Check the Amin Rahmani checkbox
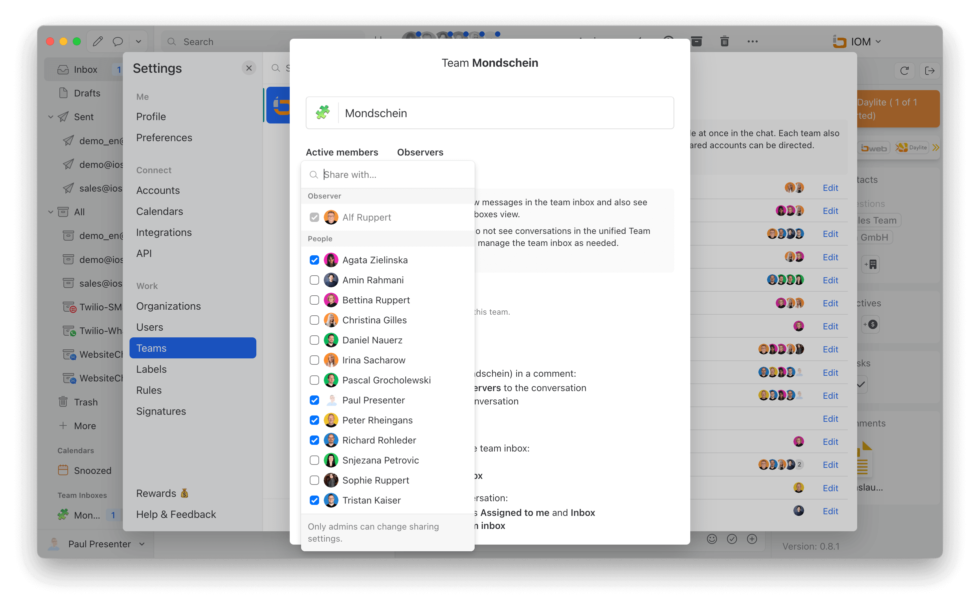 pyautogui.click(x=314, y=279)
